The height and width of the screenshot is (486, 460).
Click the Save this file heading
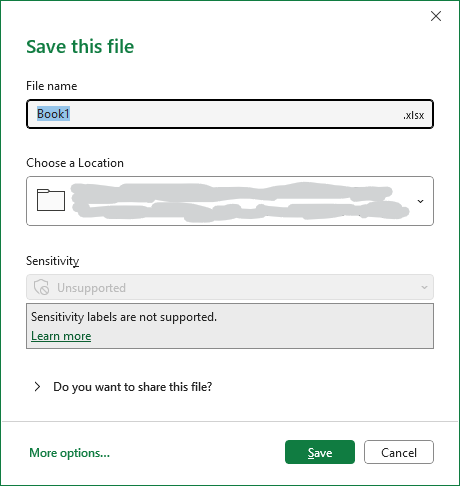[x=80, y=46]
